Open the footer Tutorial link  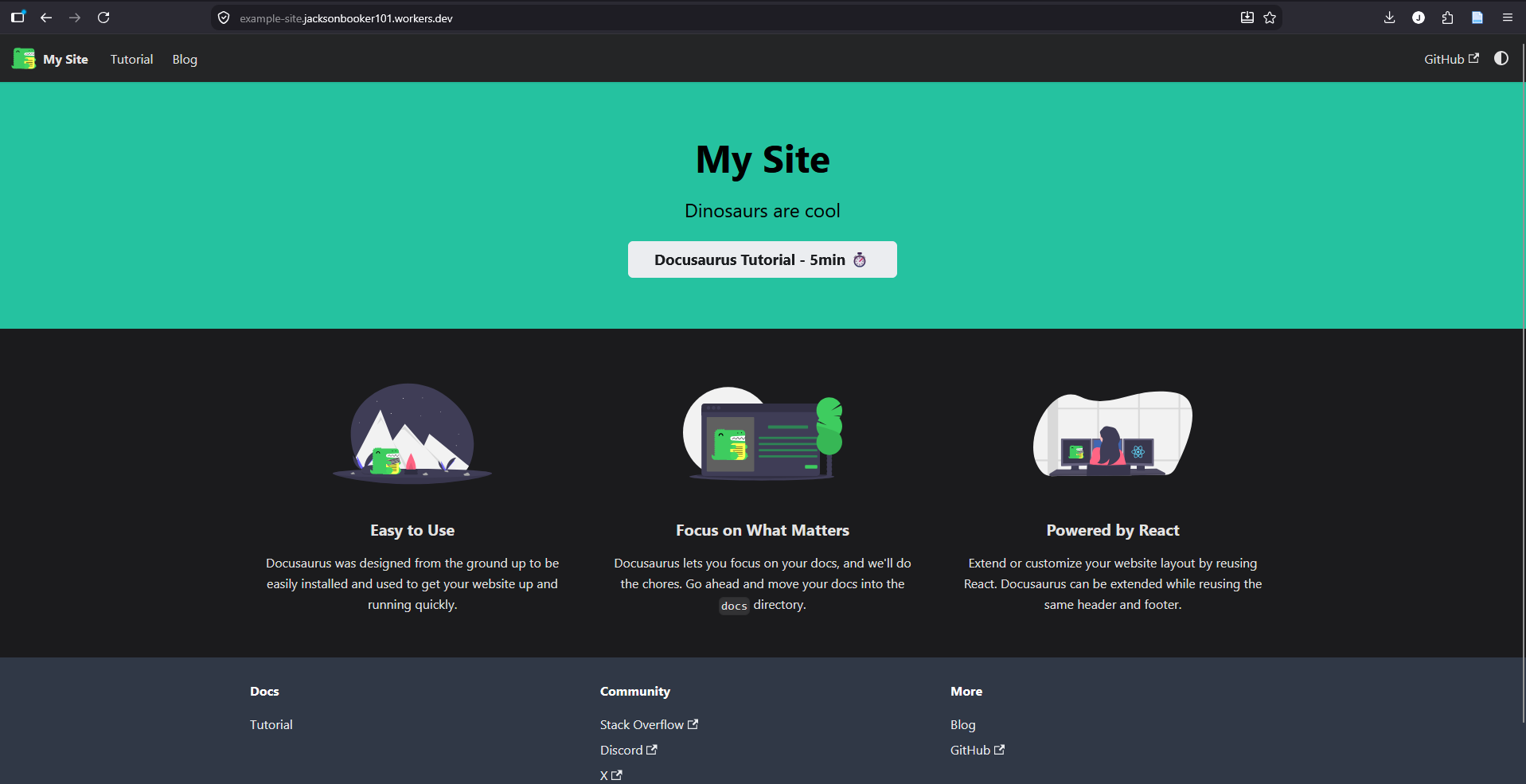271,724
